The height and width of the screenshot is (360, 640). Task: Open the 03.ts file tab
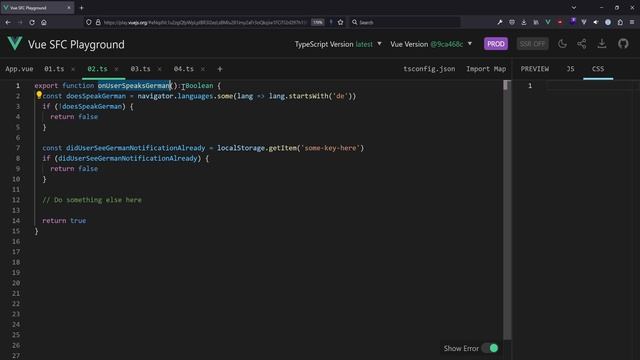[140, 69]
